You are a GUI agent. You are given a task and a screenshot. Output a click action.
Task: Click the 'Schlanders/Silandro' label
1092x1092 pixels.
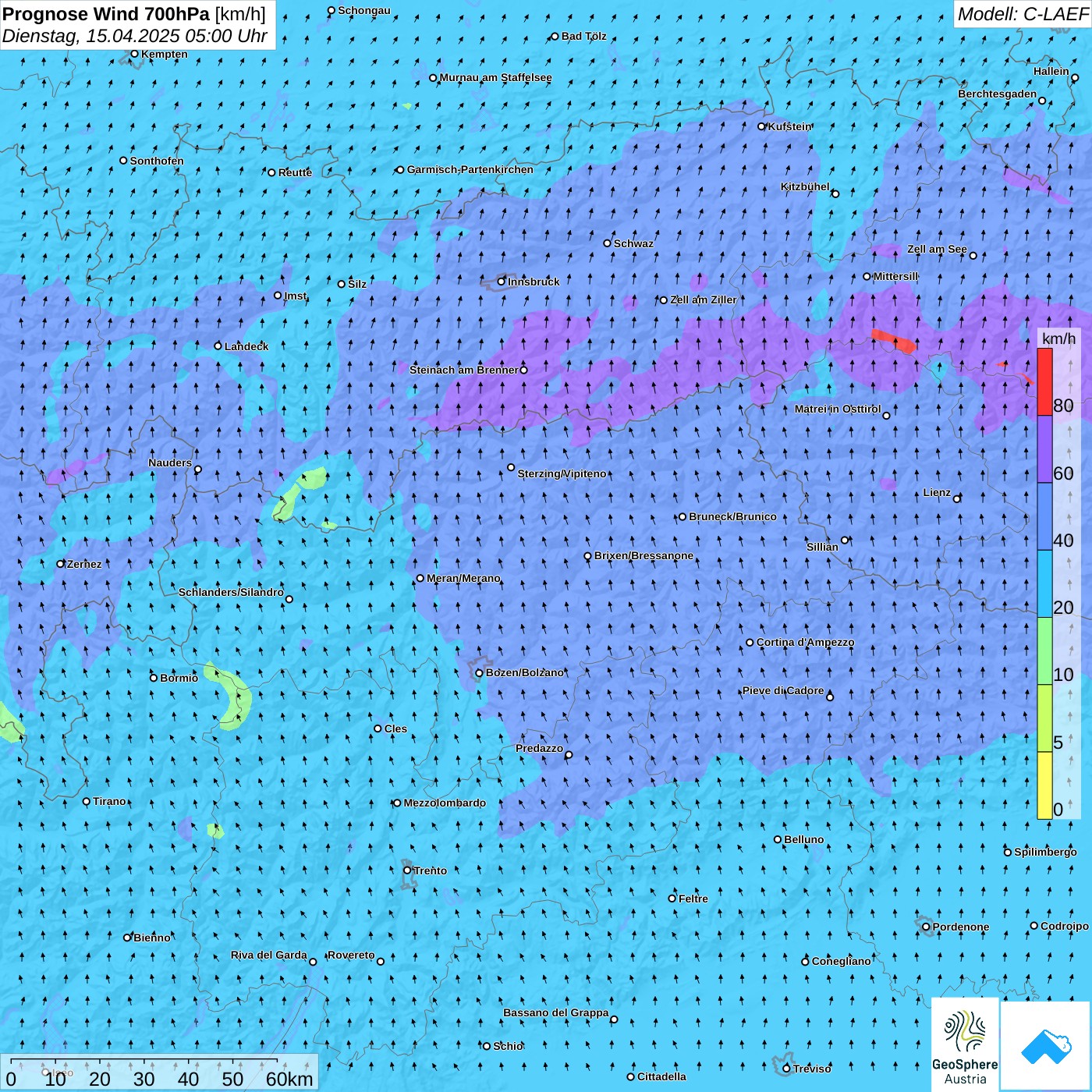pyautogui.click(x=231, y=592)
